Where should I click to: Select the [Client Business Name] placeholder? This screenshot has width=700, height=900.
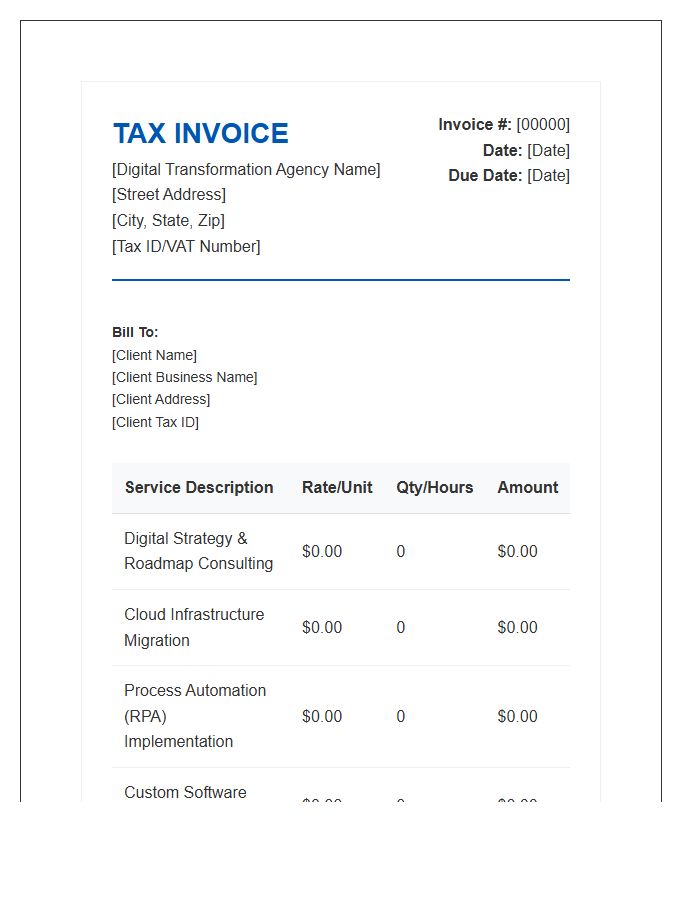[185, 377]
